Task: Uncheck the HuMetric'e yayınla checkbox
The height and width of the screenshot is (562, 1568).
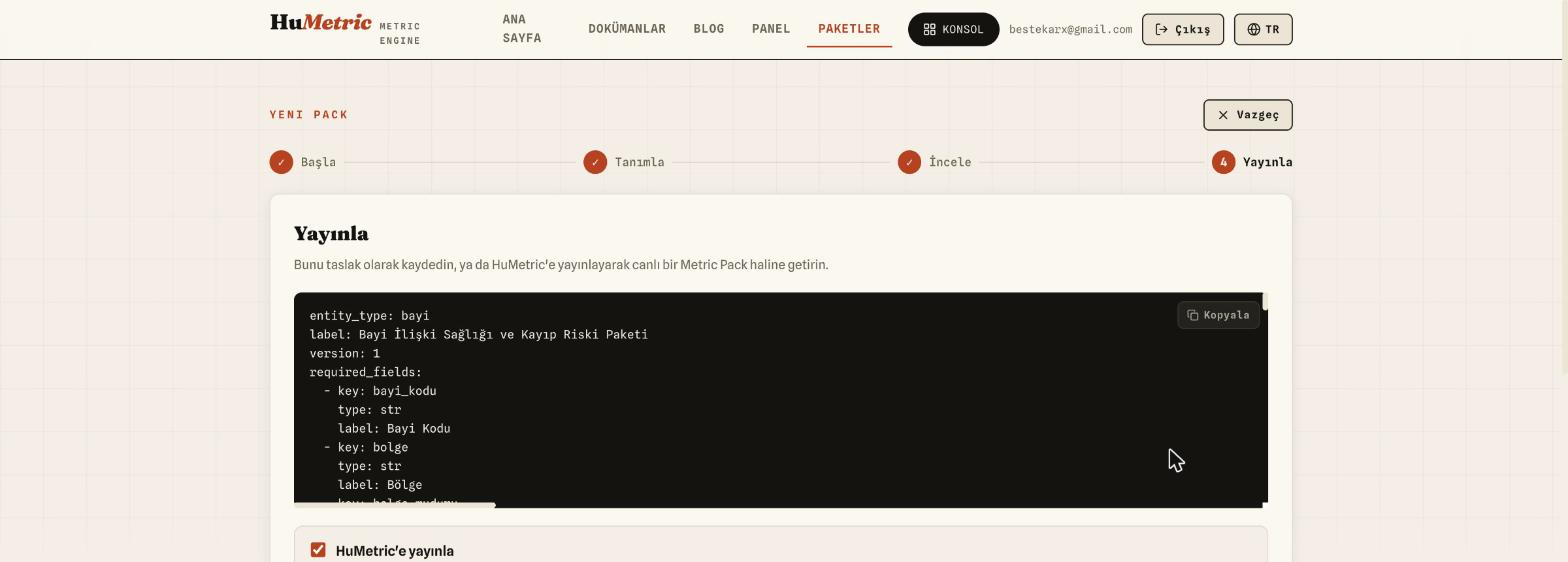Action: 318,550
